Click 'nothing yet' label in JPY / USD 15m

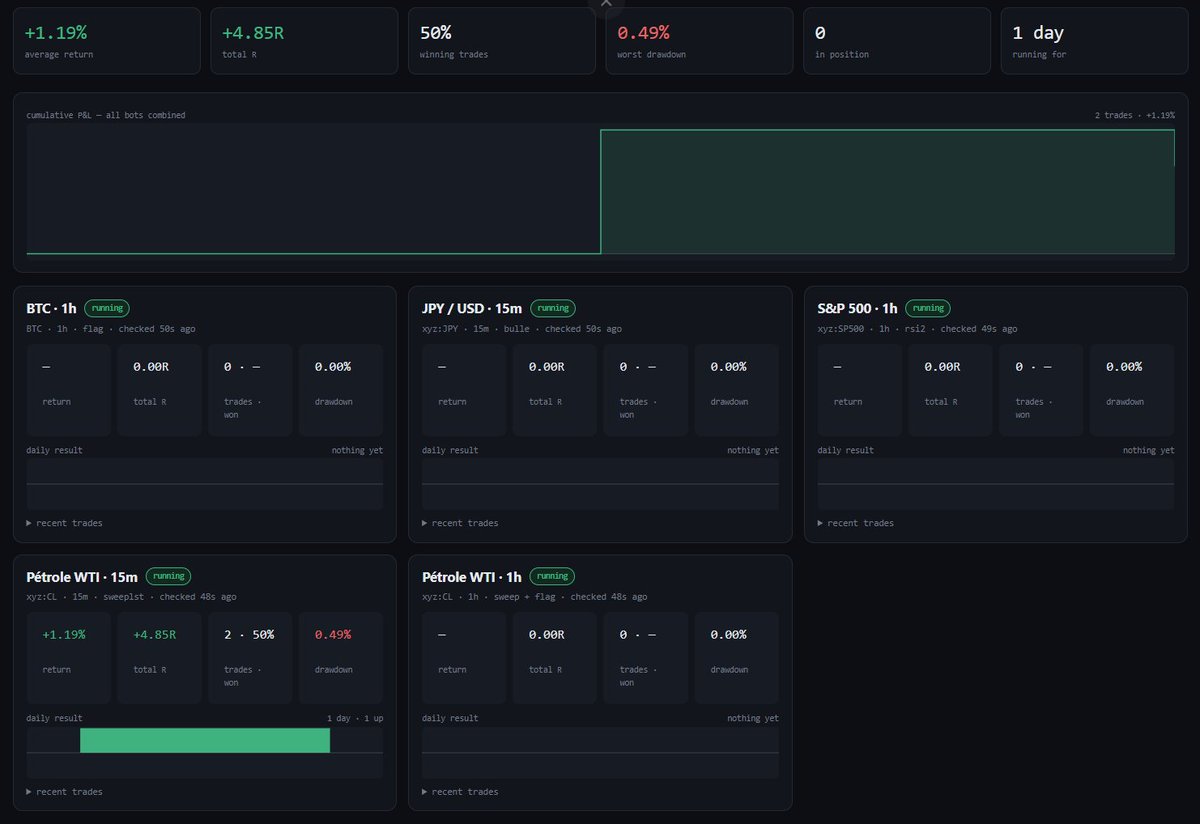pos(752,450)
